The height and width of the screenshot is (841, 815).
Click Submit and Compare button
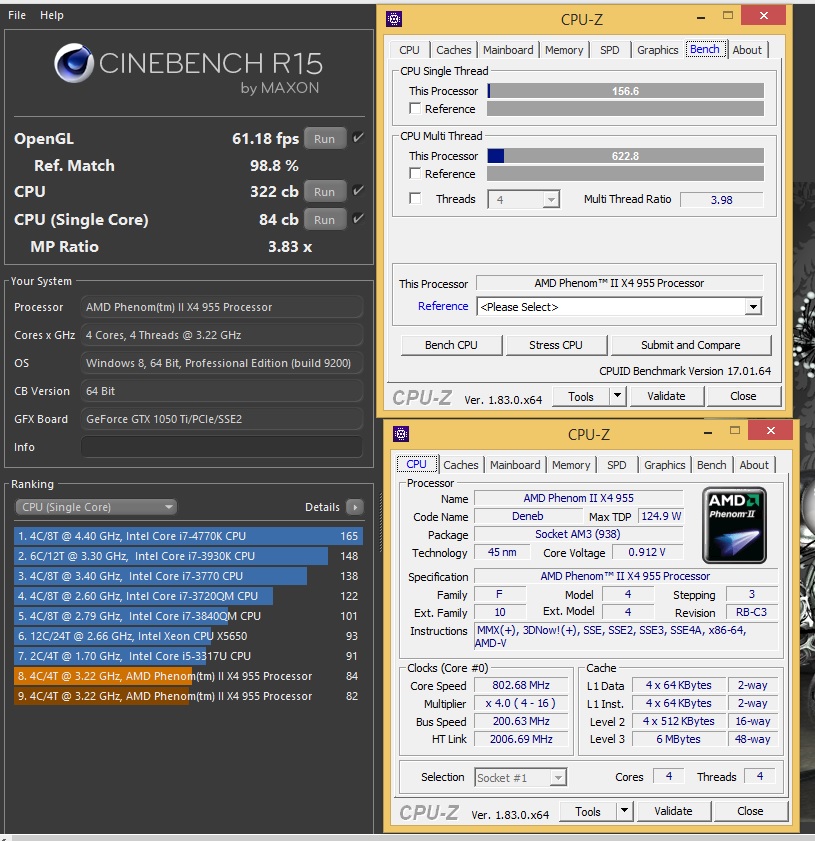pyautogui.click(x=691, y=345)
